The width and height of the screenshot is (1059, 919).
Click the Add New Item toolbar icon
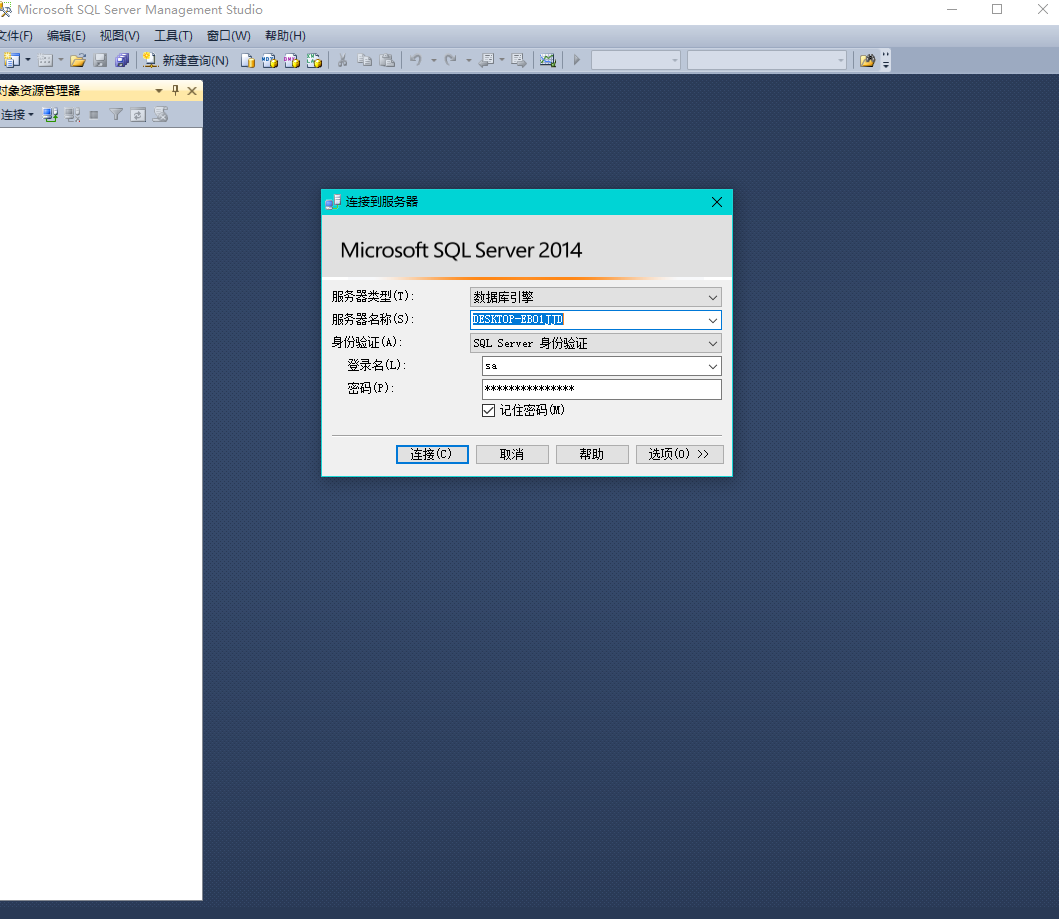[45, 60]
